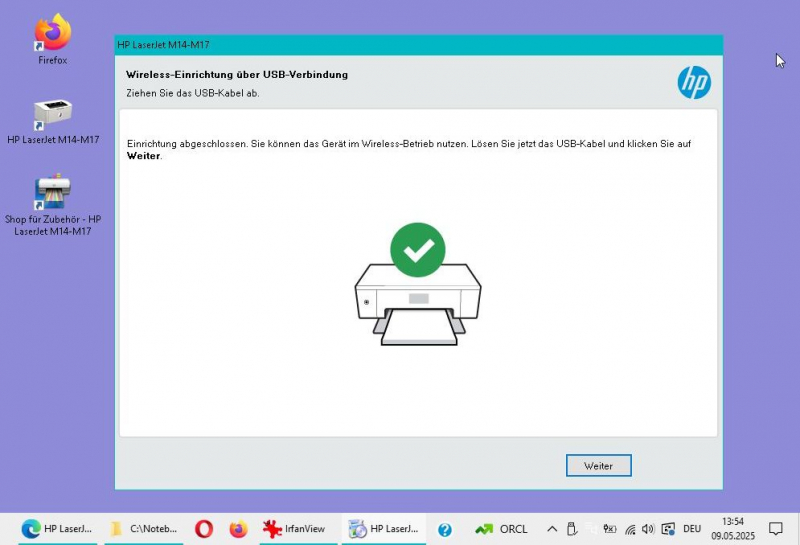This screenshot has height=545, width=800.
Task: Change the DEU input language
Action: tap(692, 529)
